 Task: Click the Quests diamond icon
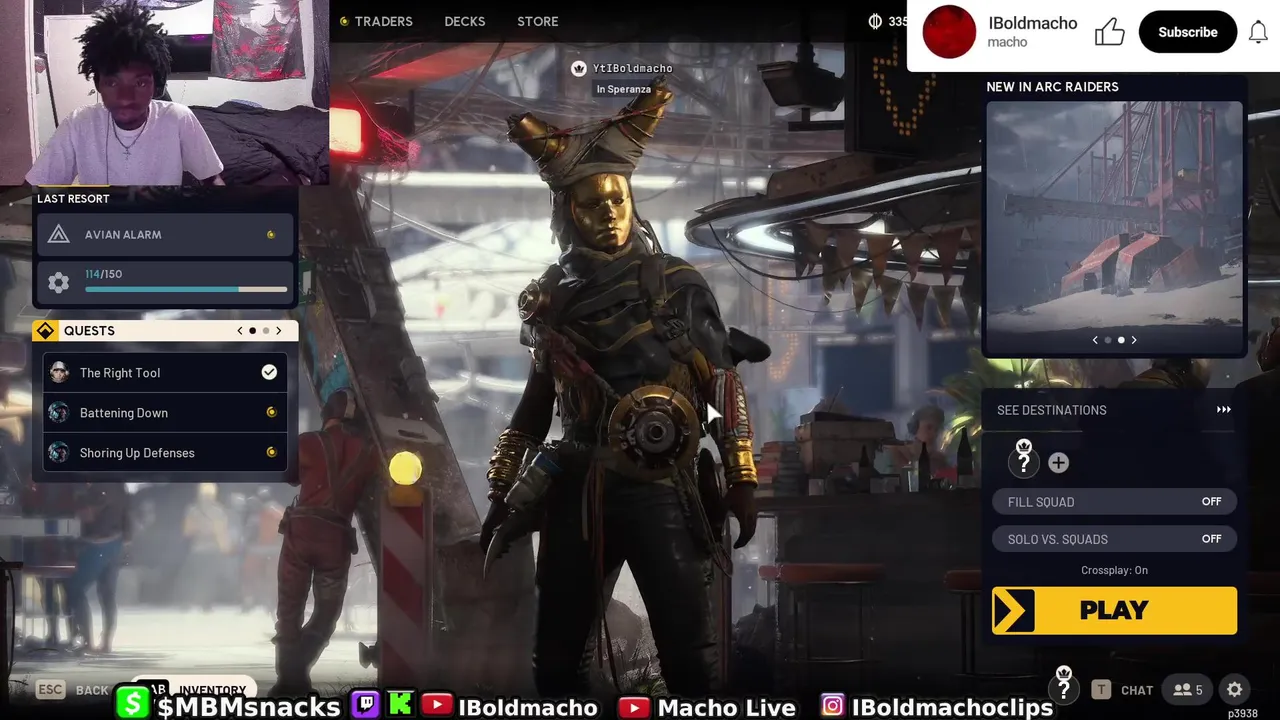[x=46, y=331]
